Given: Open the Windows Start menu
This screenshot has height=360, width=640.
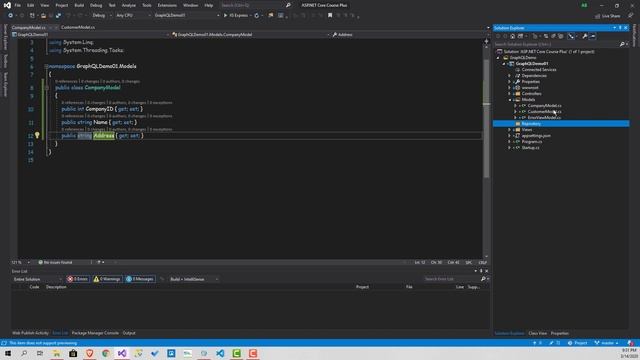Looking at the screenshot, I should click(x=8, y=353).
